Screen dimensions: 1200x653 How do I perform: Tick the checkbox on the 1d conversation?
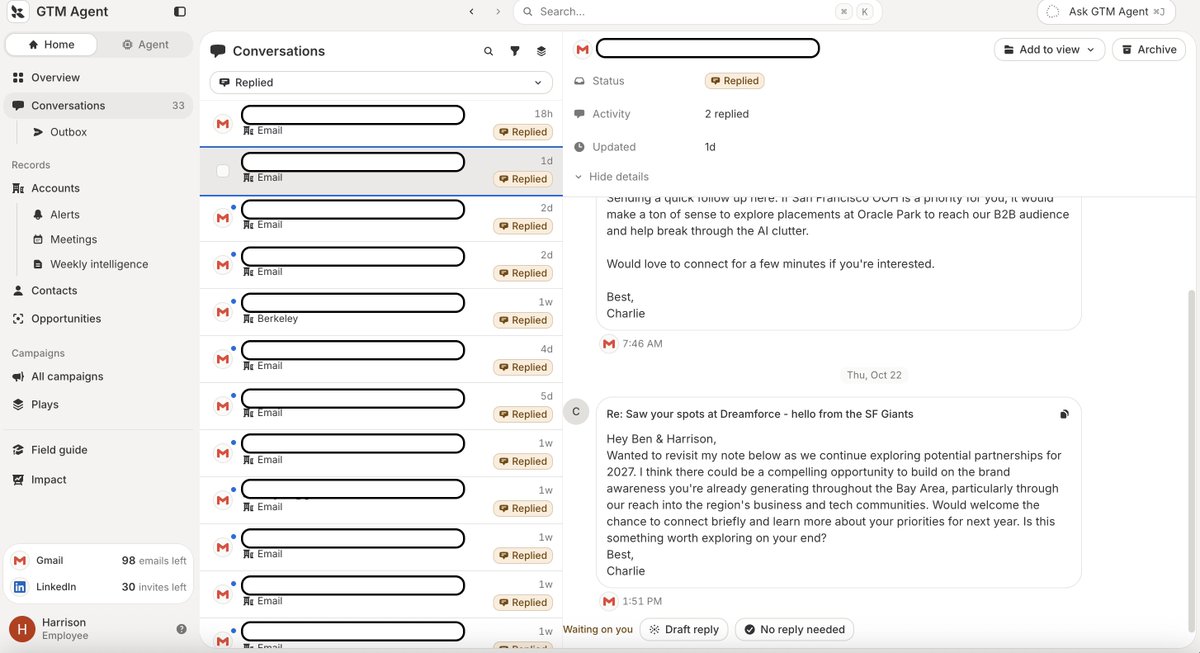click(223, 171)
